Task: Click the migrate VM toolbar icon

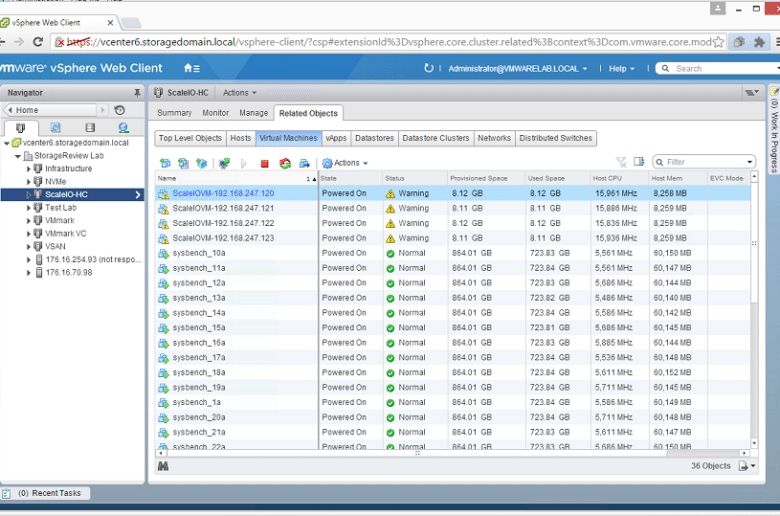Action: (304, 163)
